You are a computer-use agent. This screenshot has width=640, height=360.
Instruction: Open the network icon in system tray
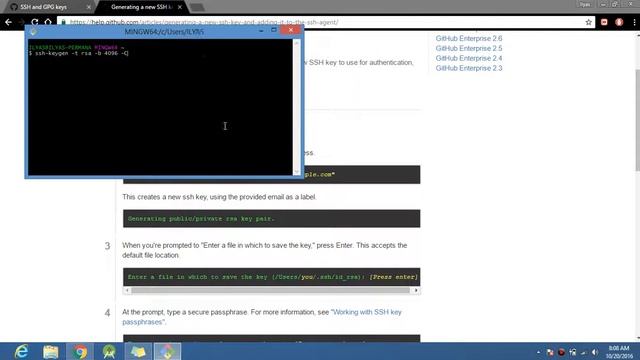(584, 352)
